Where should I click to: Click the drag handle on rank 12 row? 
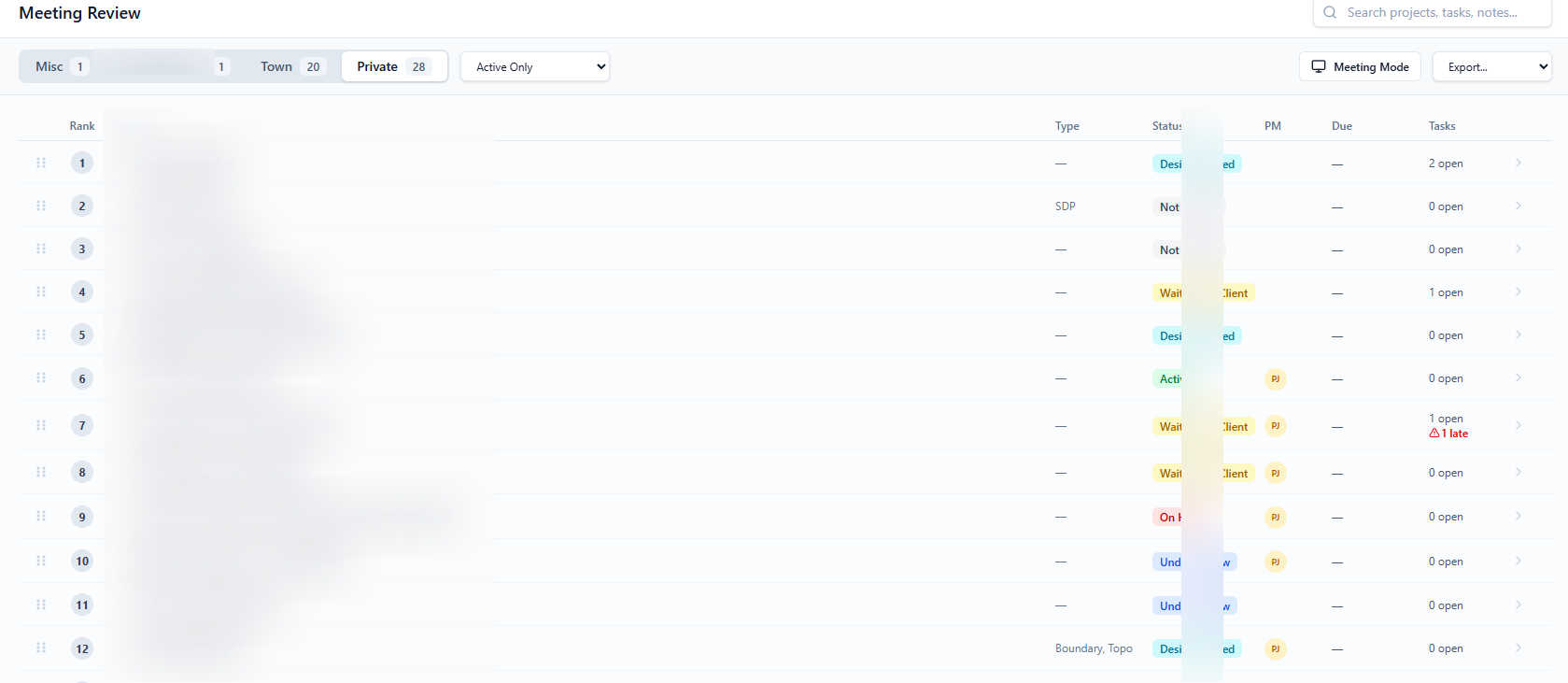[x=41, y=647]
